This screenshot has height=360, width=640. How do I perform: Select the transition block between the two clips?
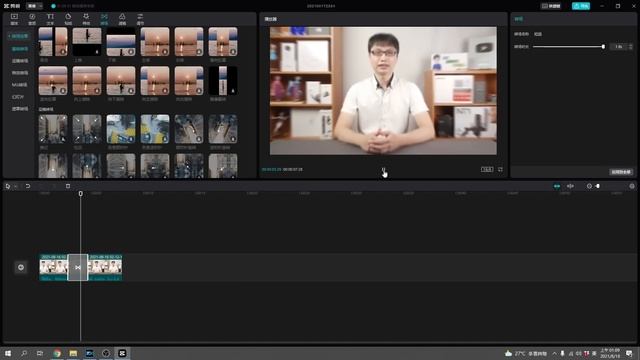(x=78, y=267)
